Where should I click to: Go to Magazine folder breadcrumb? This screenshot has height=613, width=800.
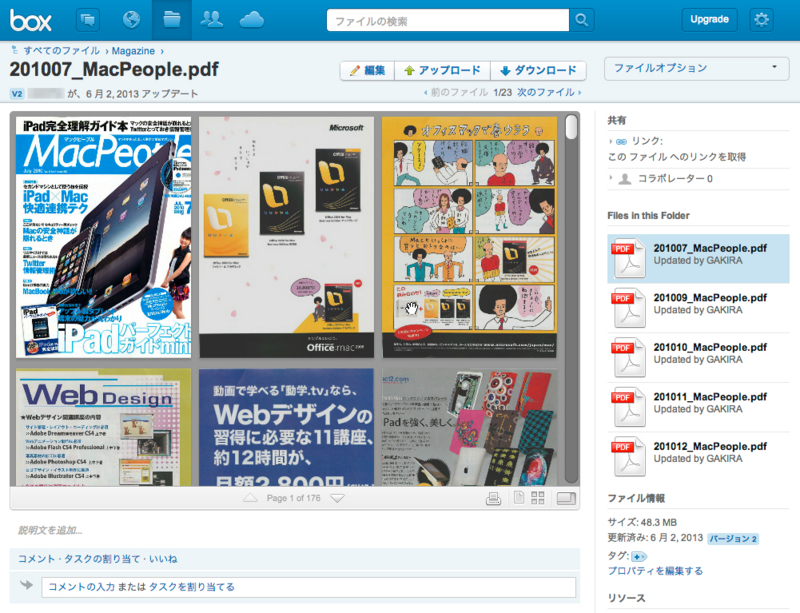click(133, 51)
